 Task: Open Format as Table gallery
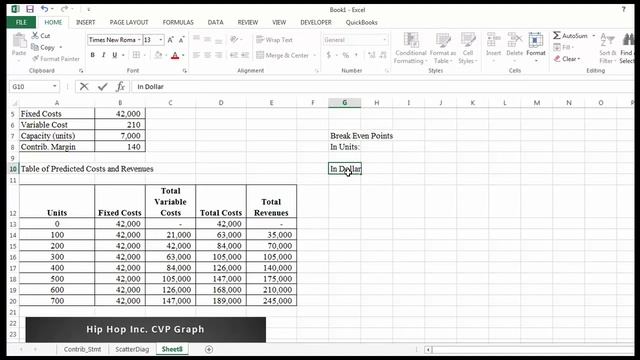(443, 48)
